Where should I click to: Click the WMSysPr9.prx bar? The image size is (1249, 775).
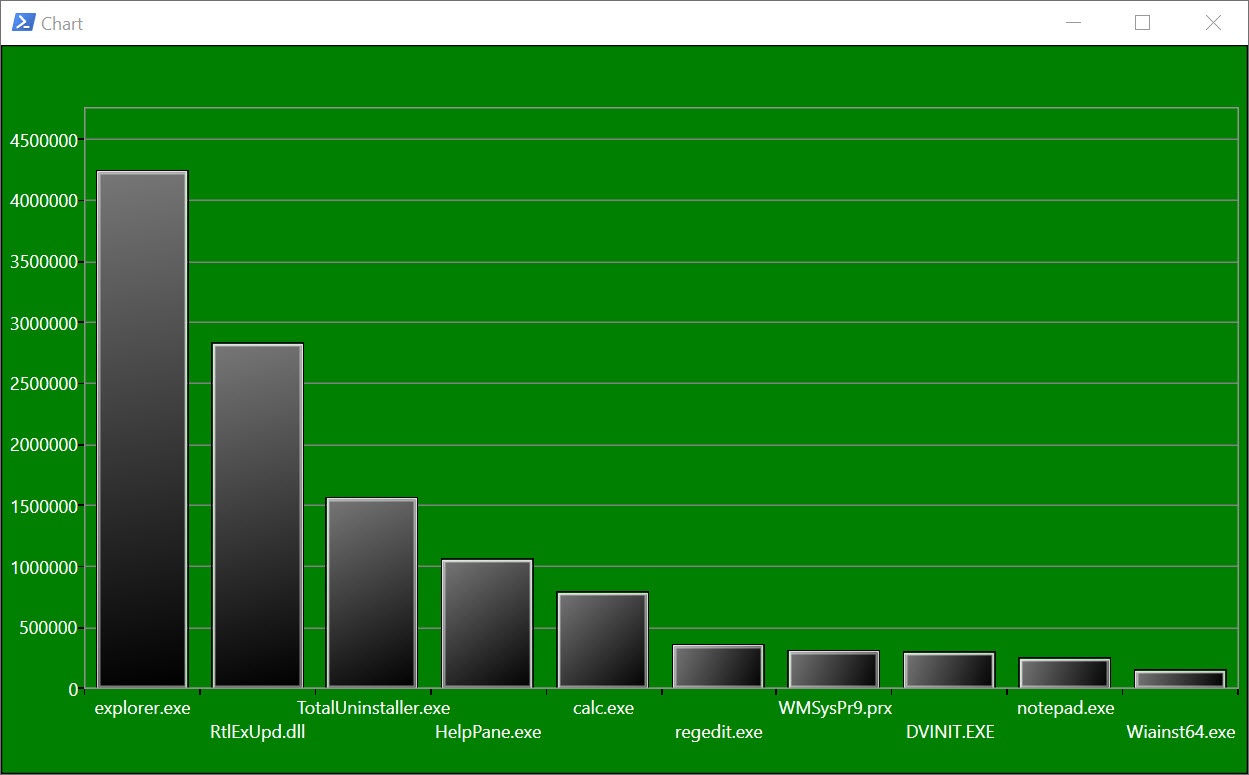tap(833, 669)
